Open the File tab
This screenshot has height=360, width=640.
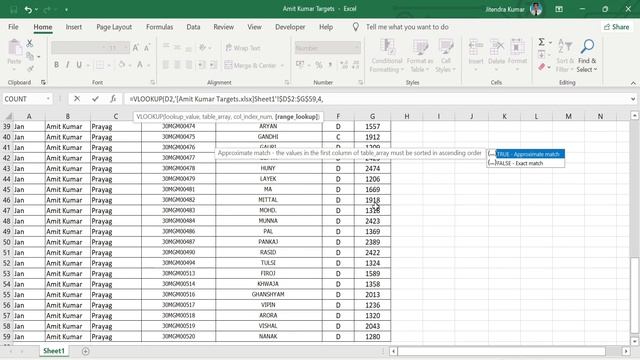coord(13,27)
